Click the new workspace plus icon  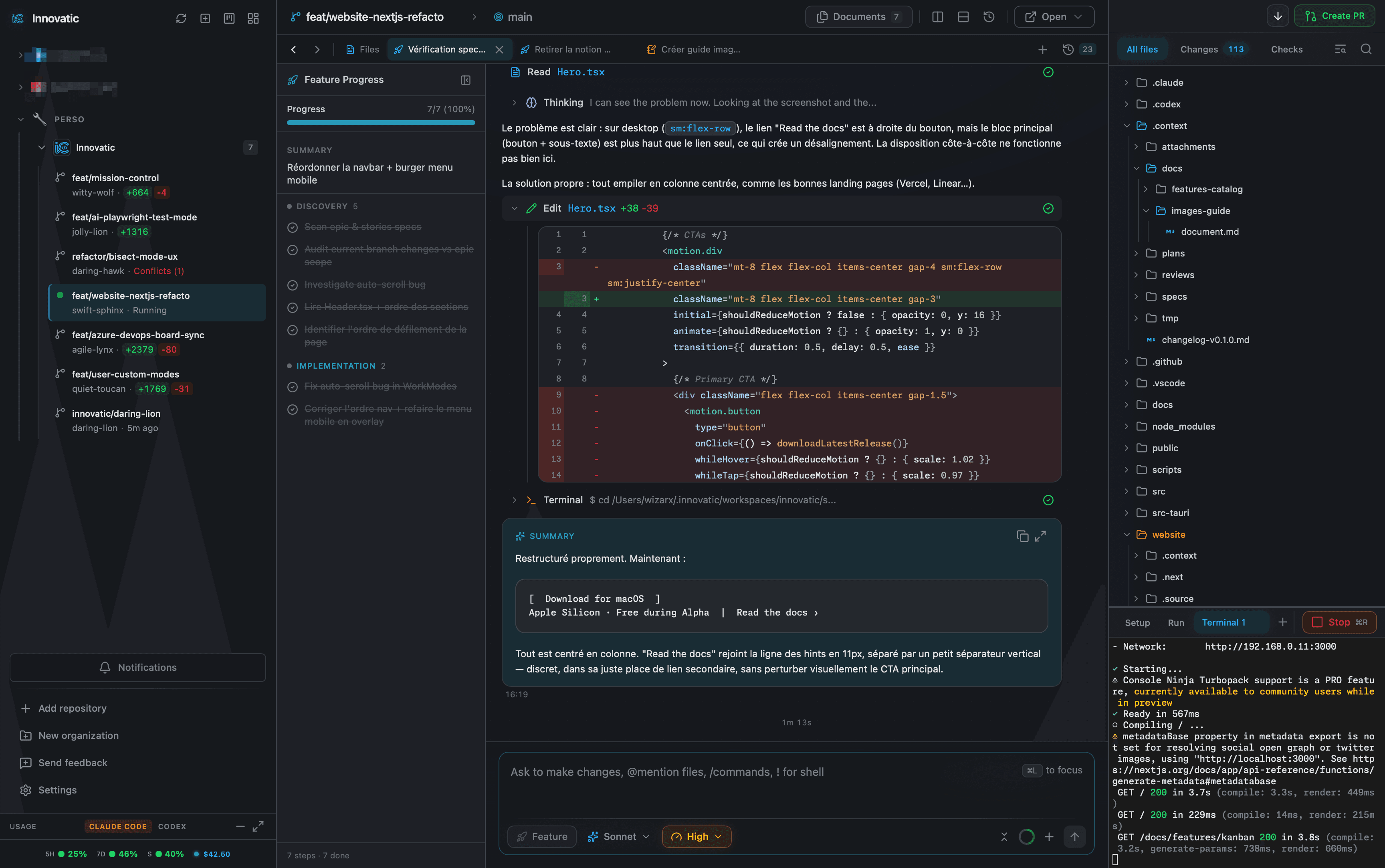pos(205,18)
